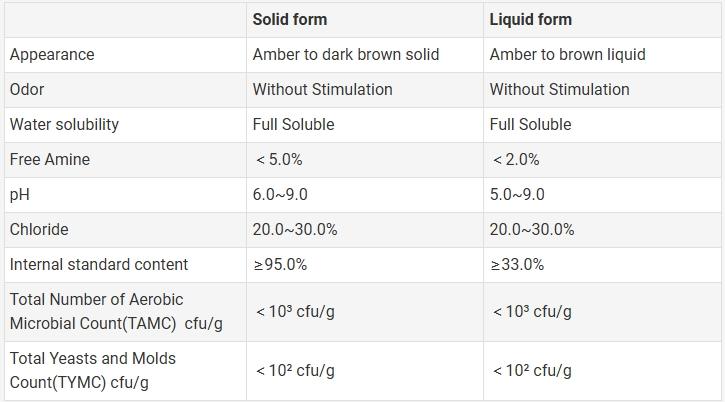Select the ≥33.0% content value
The image size is (725, 402).
(517, 265)
